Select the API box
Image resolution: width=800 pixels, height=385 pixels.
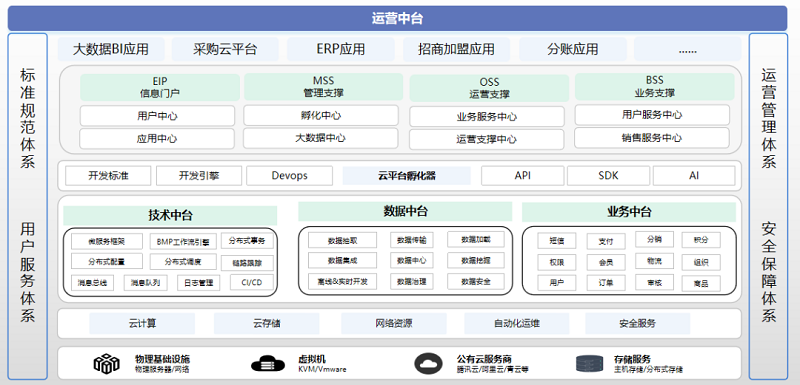(x=522, y=176)
